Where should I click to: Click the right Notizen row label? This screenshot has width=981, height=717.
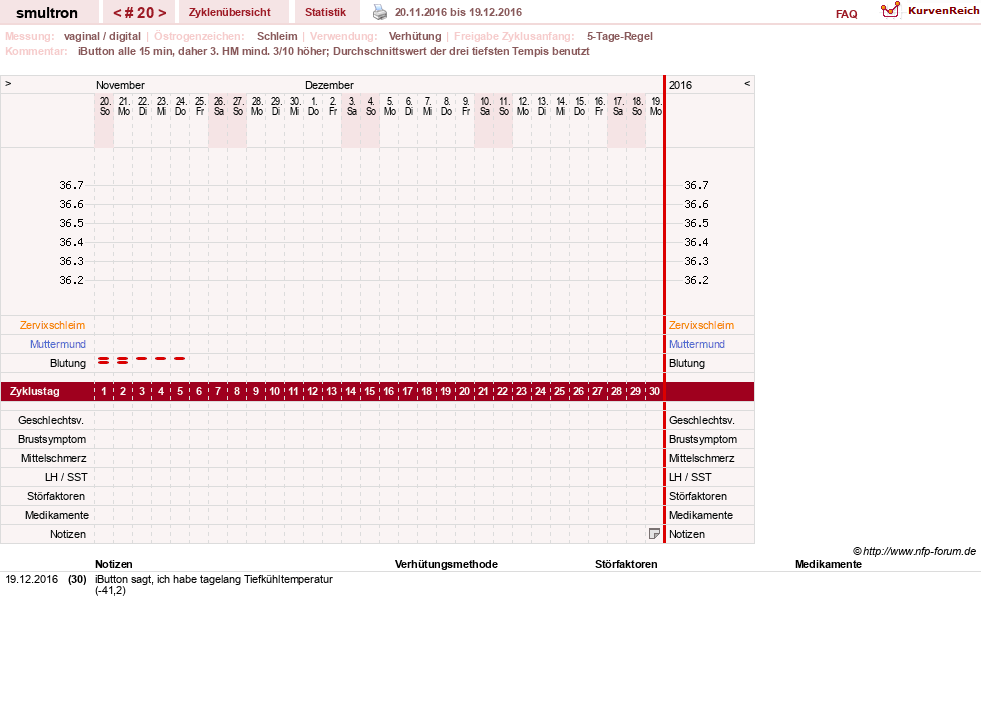687,534
